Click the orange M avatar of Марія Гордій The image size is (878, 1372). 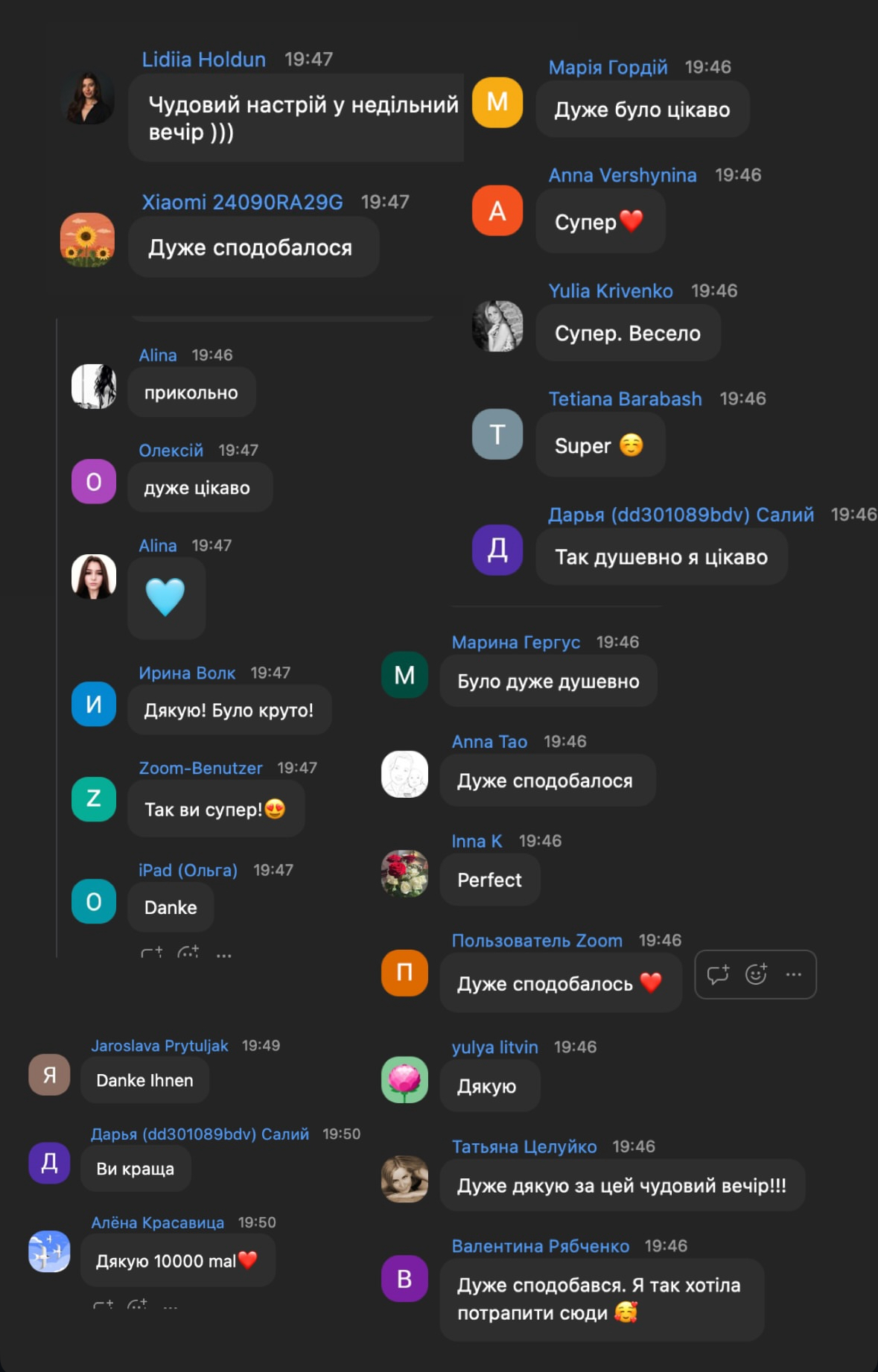tap(497, 103)
